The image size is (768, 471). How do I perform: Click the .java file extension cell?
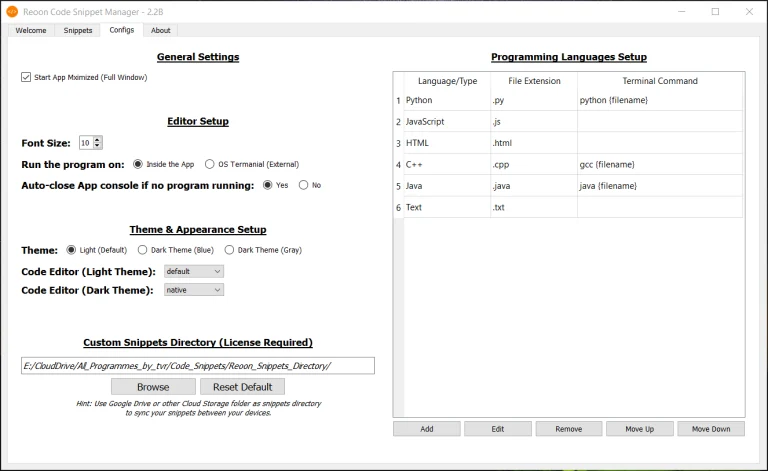(x=534, y=186)
